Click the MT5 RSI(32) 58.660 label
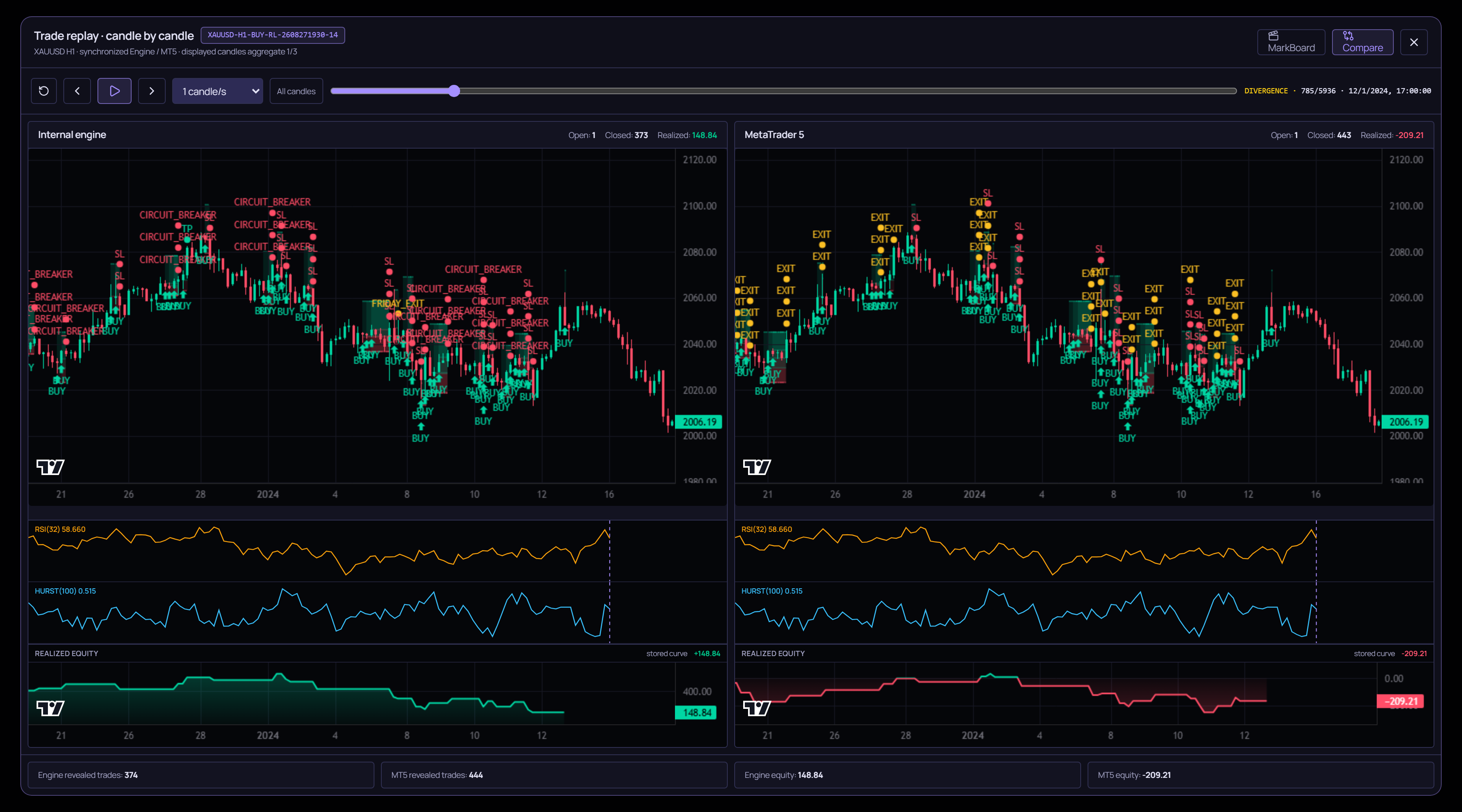 [x=767, y=529]
